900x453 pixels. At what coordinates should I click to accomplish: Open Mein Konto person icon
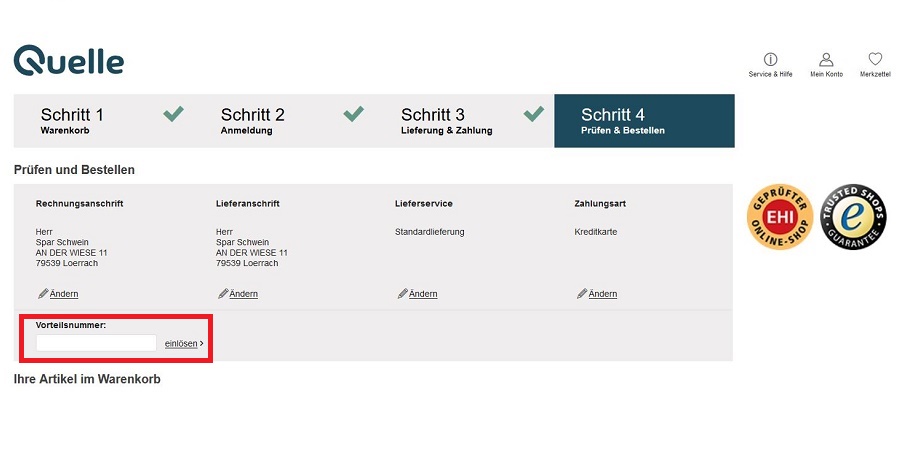tap(826, 59)
